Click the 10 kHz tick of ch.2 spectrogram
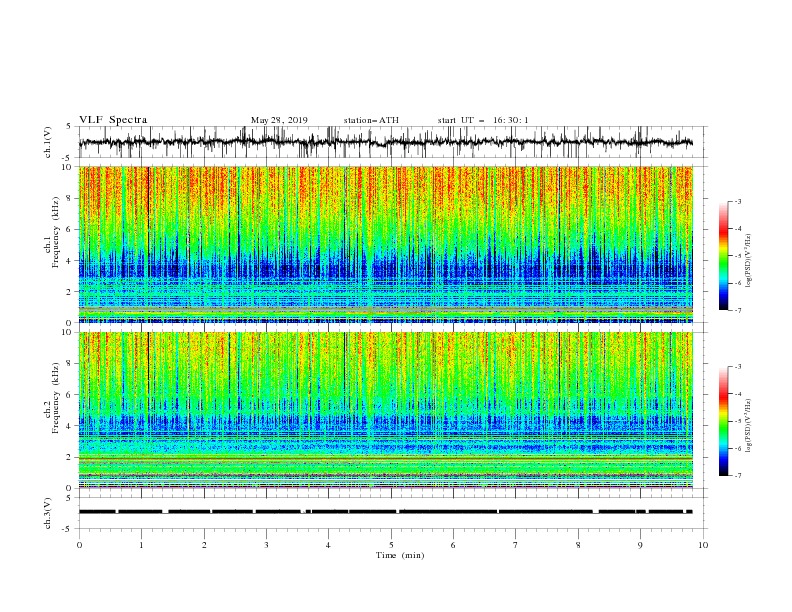The height and width of the screenshot is (612, 792). click(67, 332)
